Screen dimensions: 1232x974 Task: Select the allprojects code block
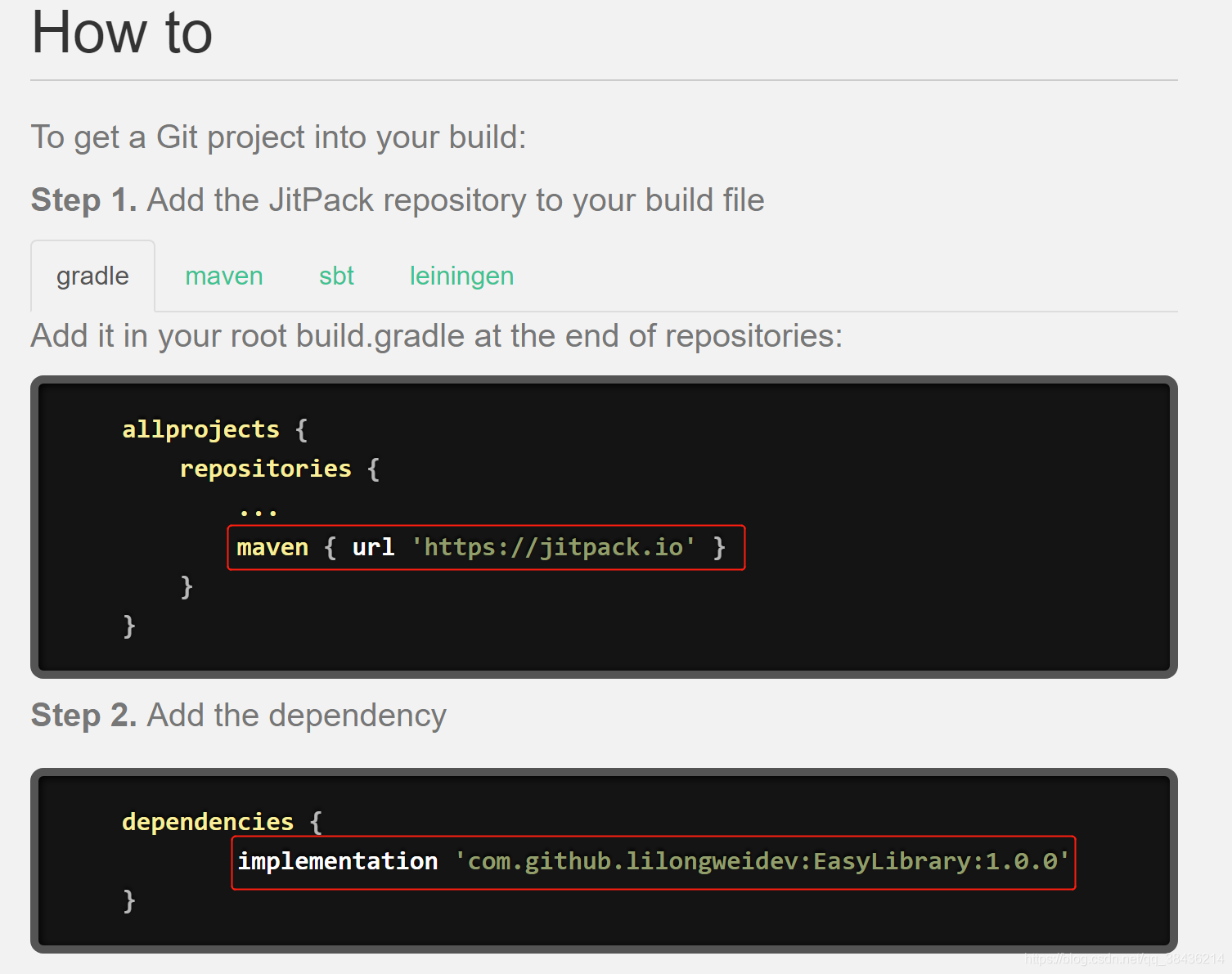tap(605, 525)
